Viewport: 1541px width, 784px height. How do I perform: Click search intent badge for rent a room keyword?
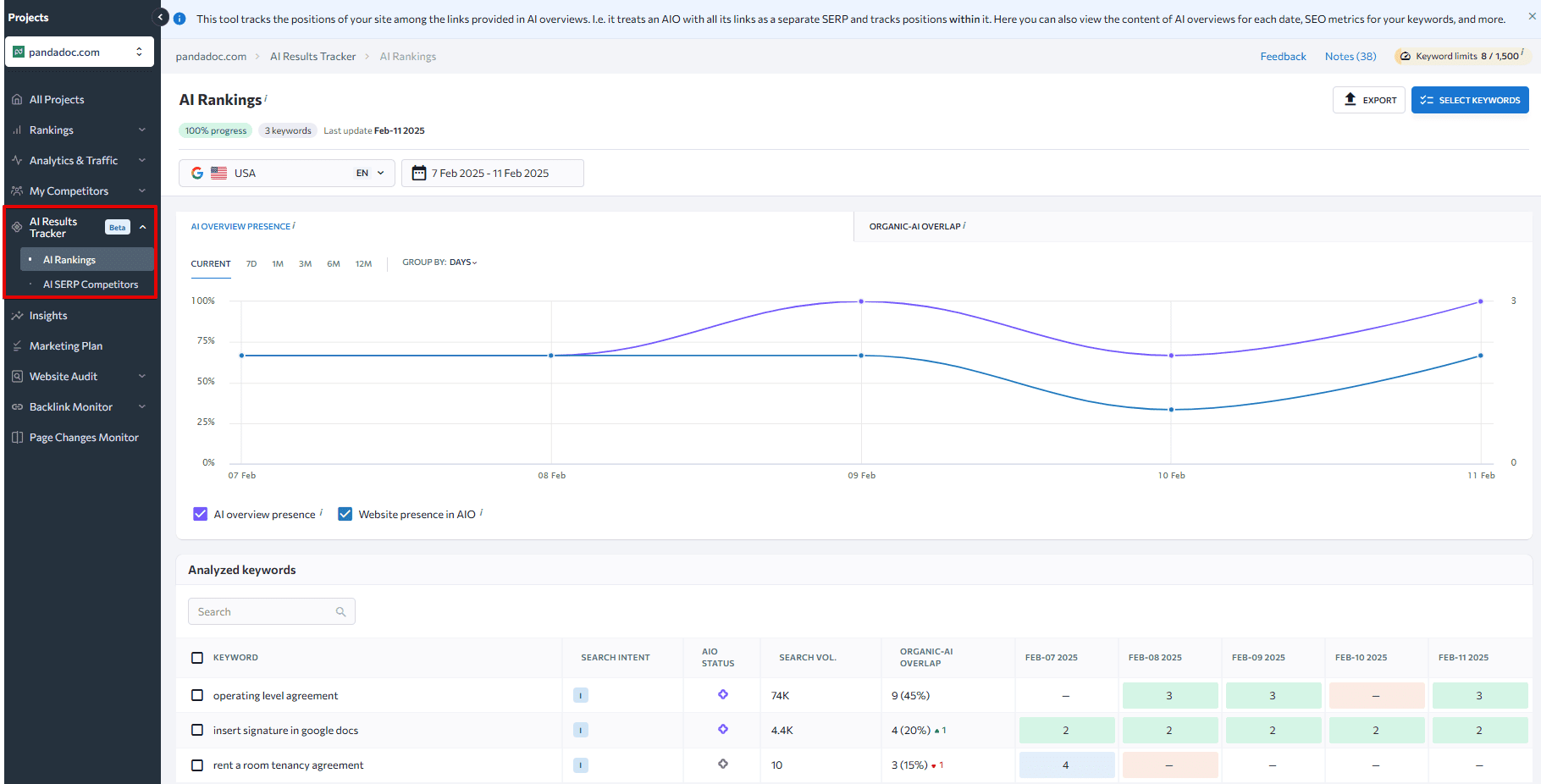[581, 765]
